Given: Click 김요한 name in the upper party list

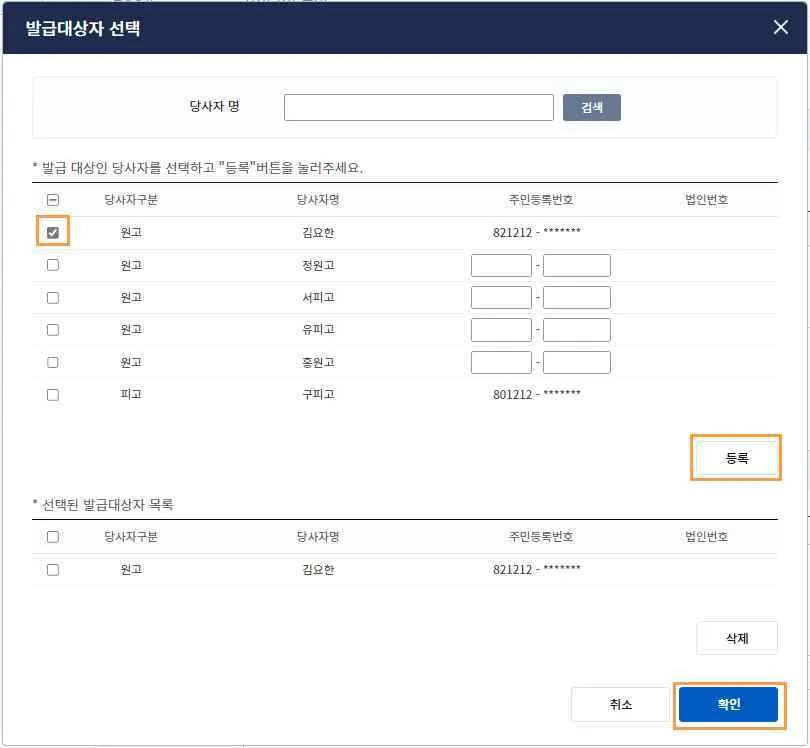Looking at the screenshot, I should 318,232.
